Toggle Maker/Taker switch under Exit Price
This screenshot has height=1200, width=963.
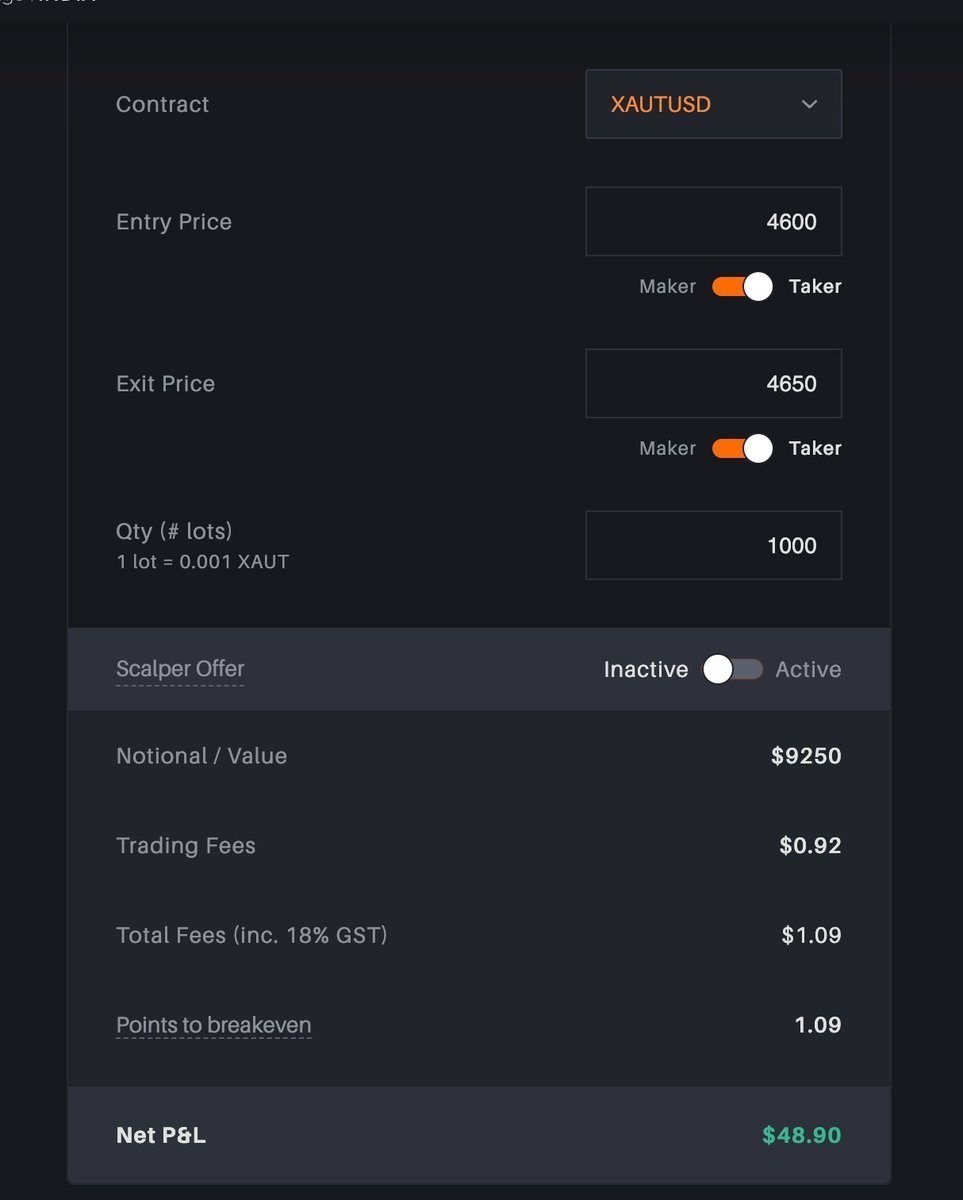(x=743, y=449)
